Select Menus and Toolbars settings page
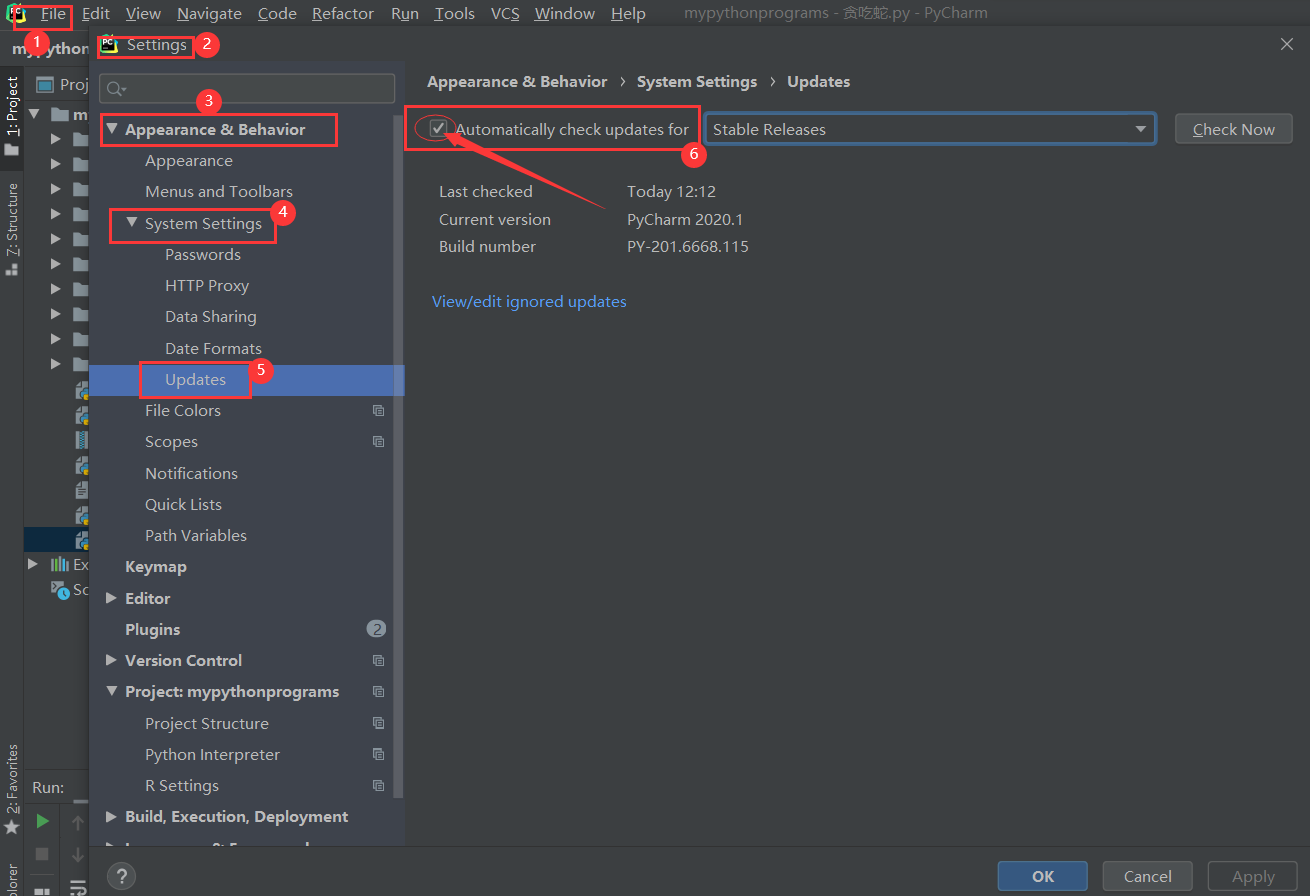 [x=219, y=192]
